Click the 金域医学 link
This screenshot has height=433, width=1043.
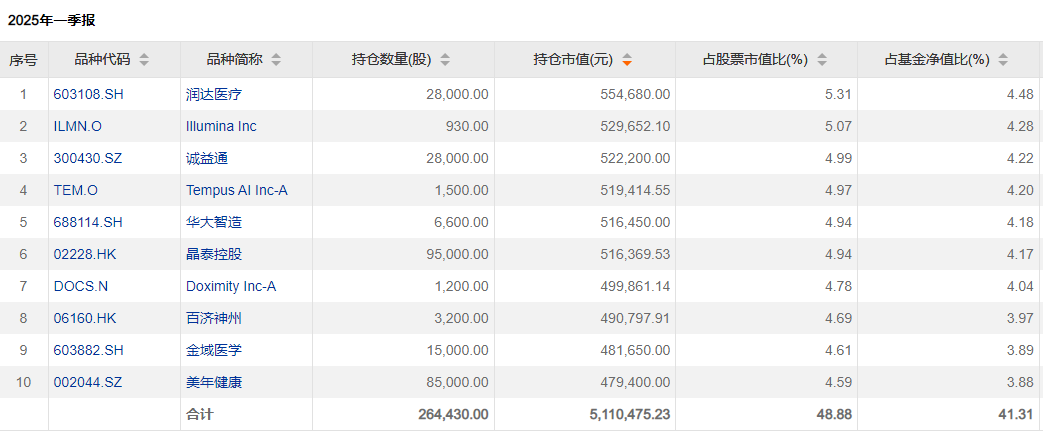point(214,350)
